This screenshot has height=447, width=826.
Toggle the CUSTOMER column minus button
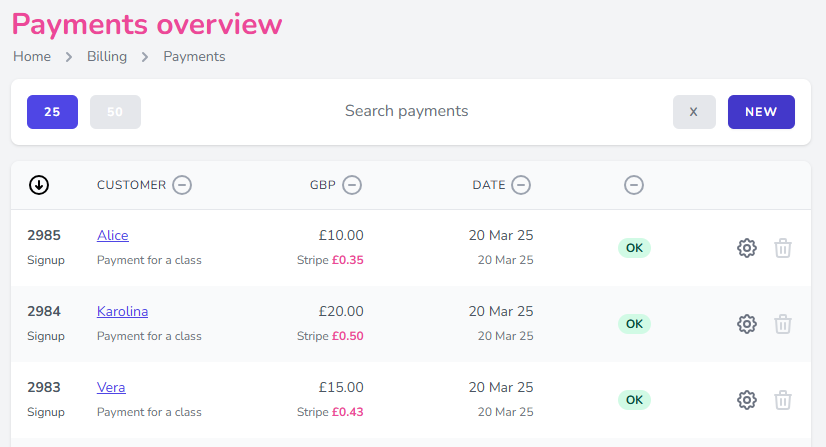point(182,185)
